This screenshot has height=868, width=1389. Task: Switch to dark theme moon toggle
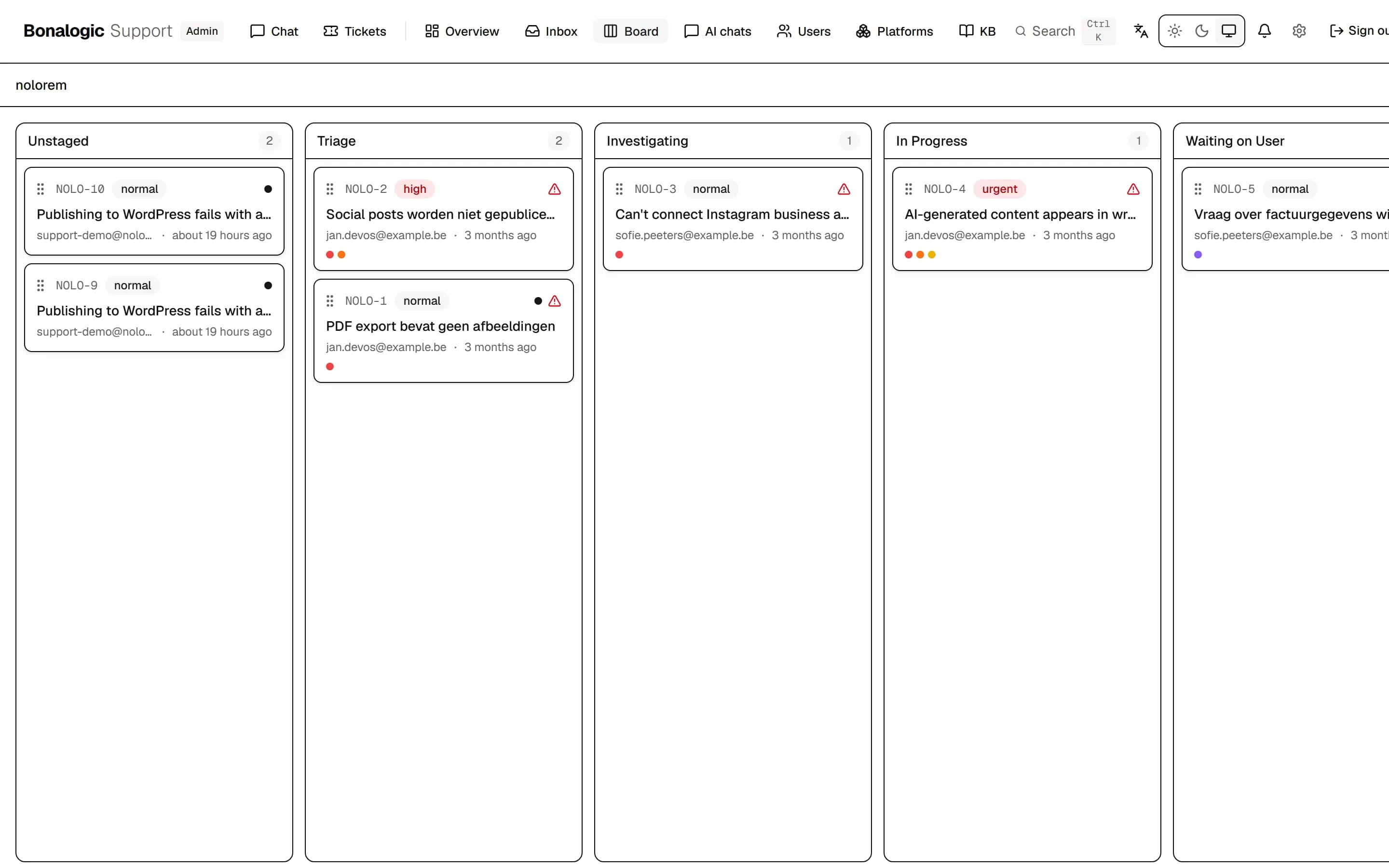point(1201,31)
